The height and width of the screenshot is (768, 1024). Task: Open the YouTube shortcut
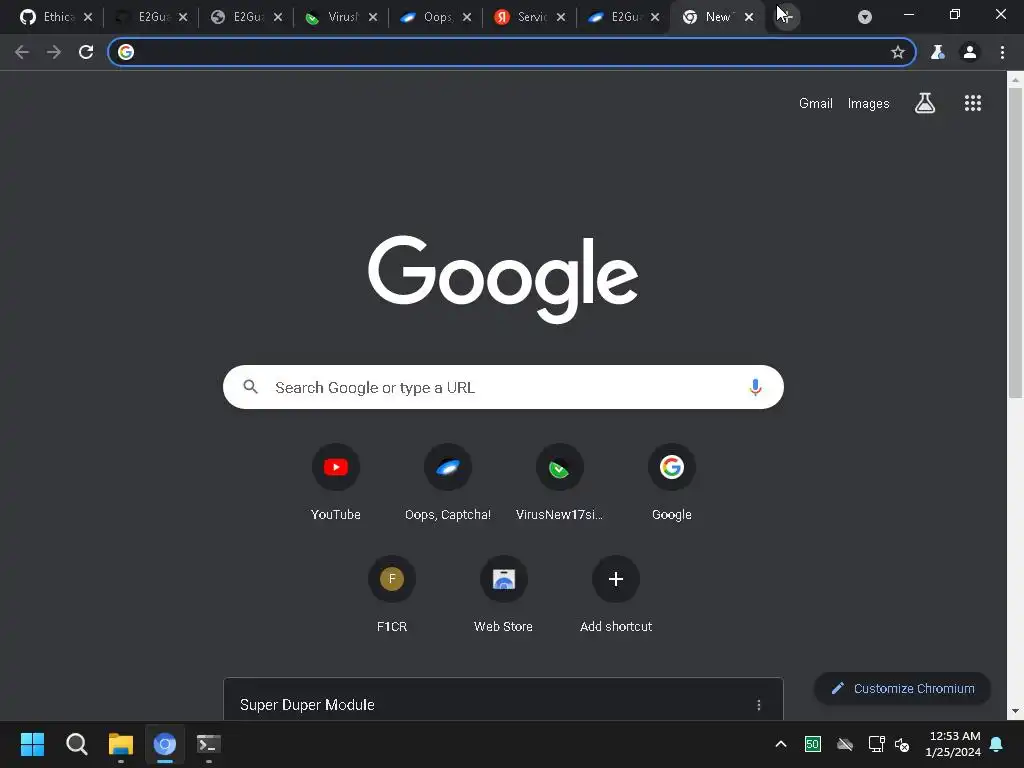click(x=336, y=483)
